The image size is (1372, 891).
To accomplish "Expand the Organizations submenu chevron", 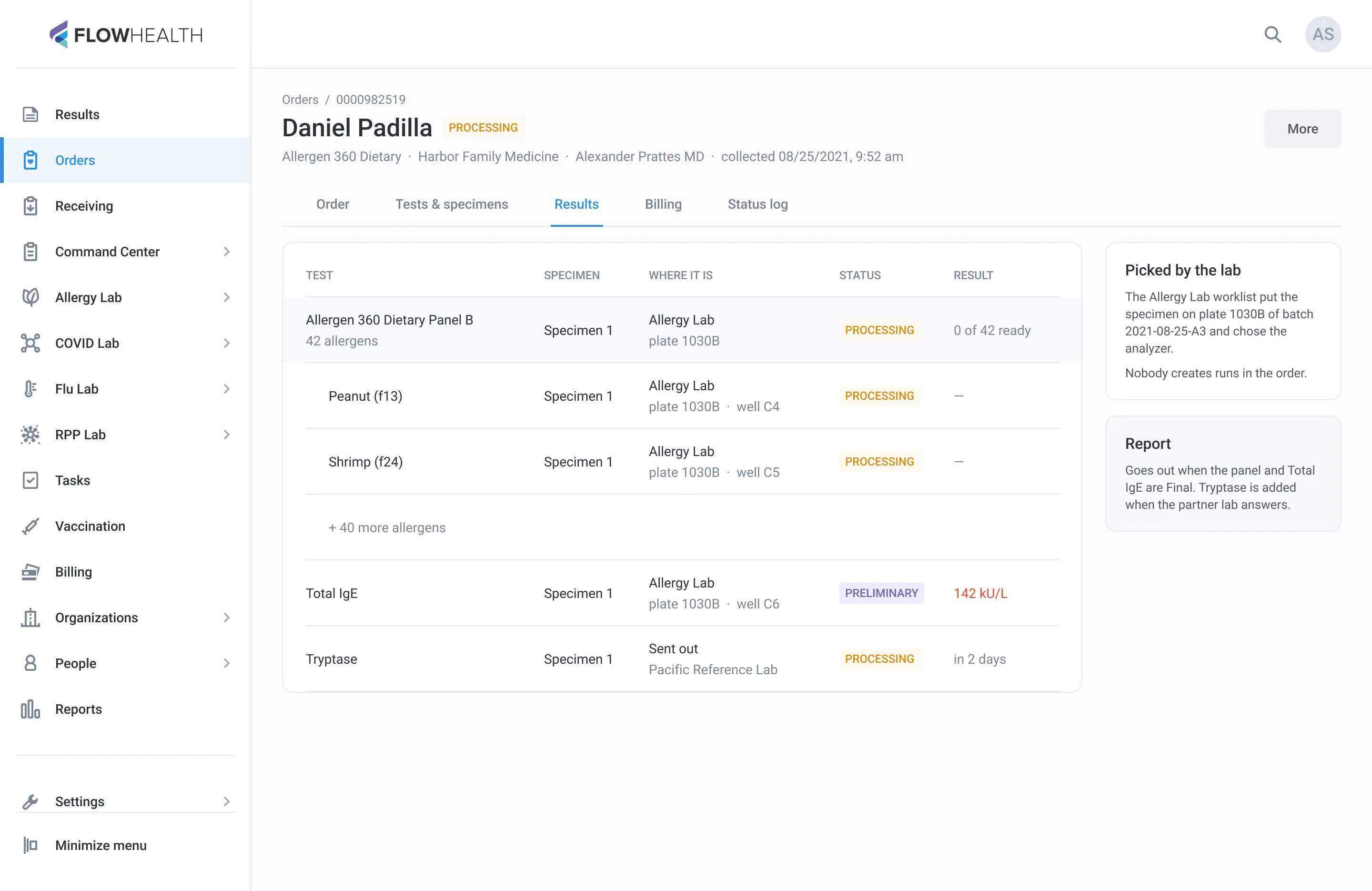I will (x=227, y=617).
